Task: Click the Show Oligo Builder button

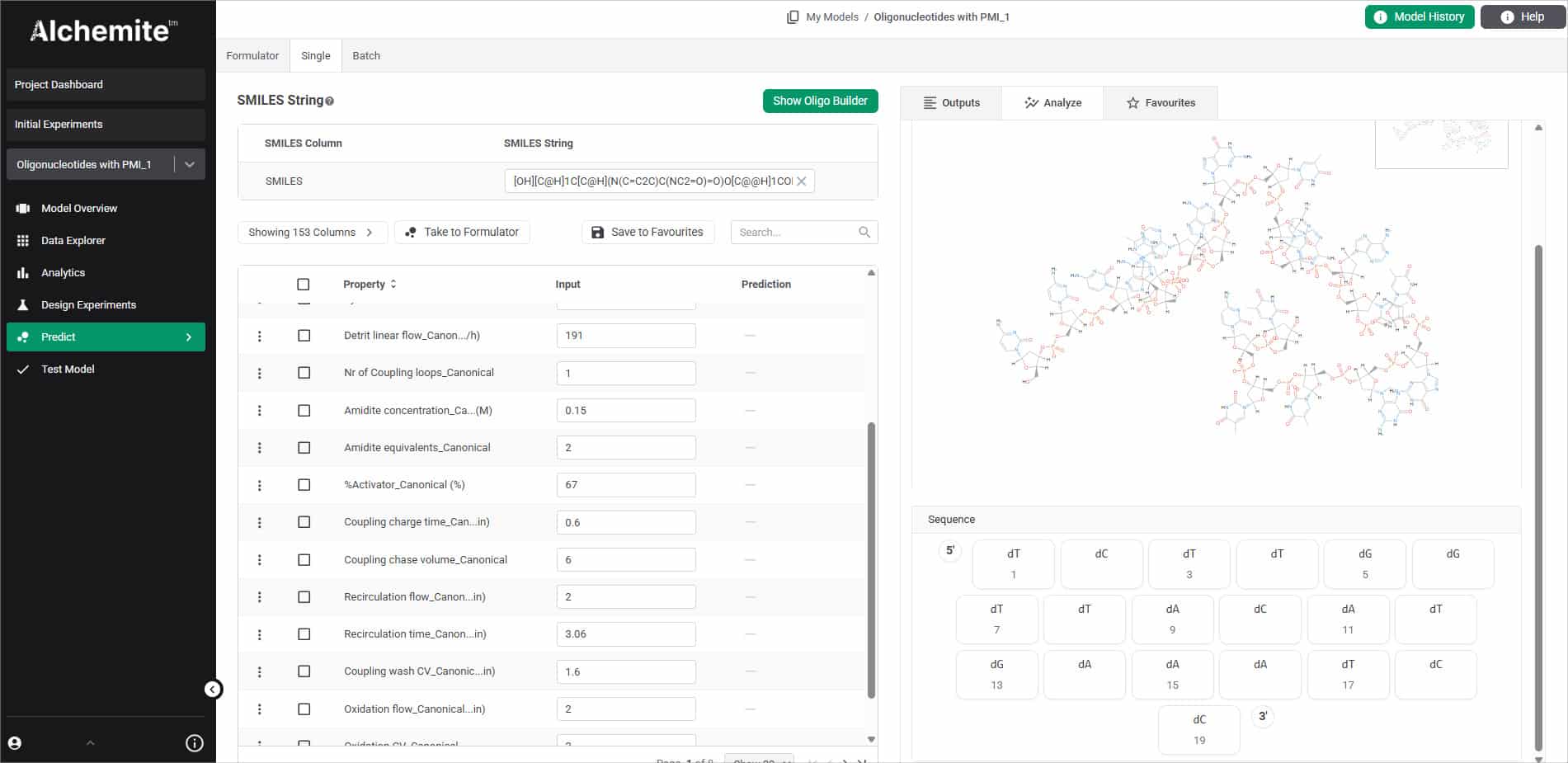Action: (x=820, y=101)
